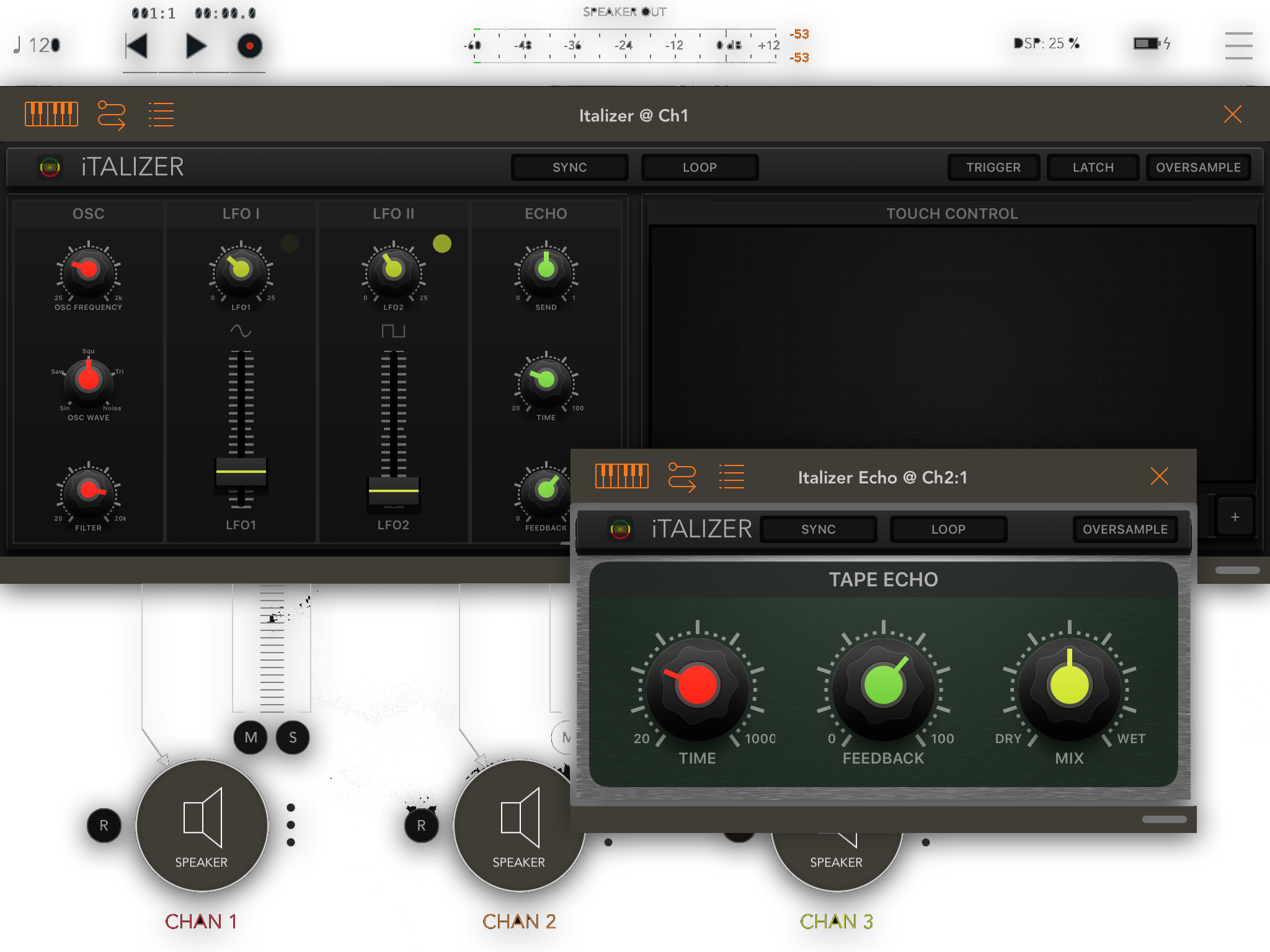Click the LFO I indicator LED
This screenshot has width=1270, height=952.
[x=290, y=244]
